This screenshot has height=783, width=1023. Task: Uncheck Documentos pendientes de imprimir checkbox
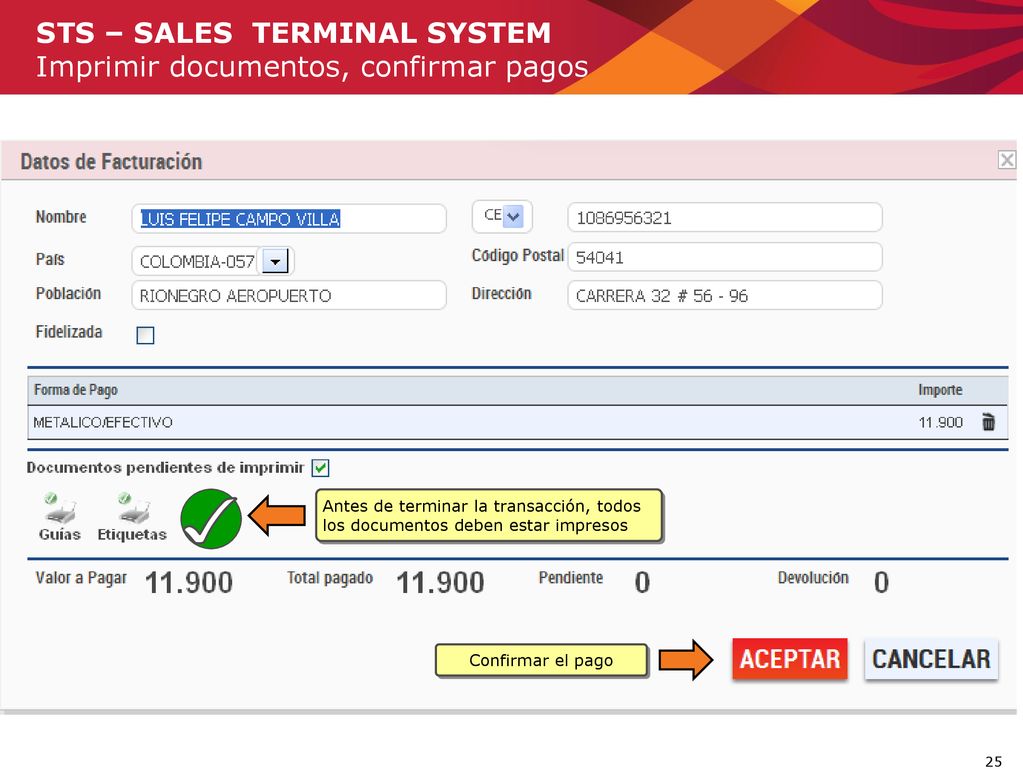320,468
